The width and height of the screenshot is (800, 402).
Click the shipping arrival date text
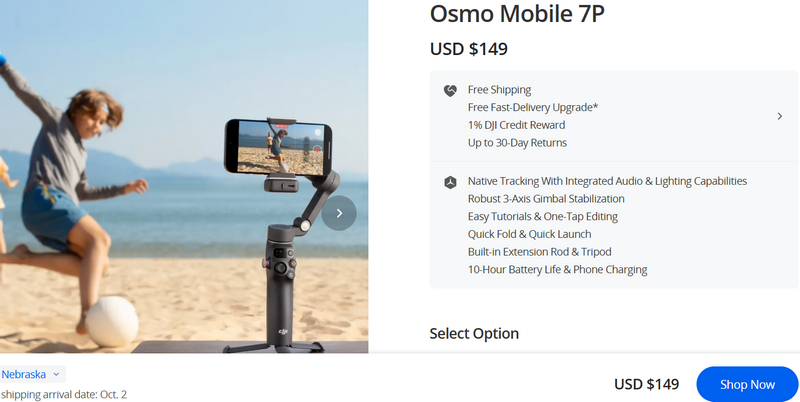[63, 394]
